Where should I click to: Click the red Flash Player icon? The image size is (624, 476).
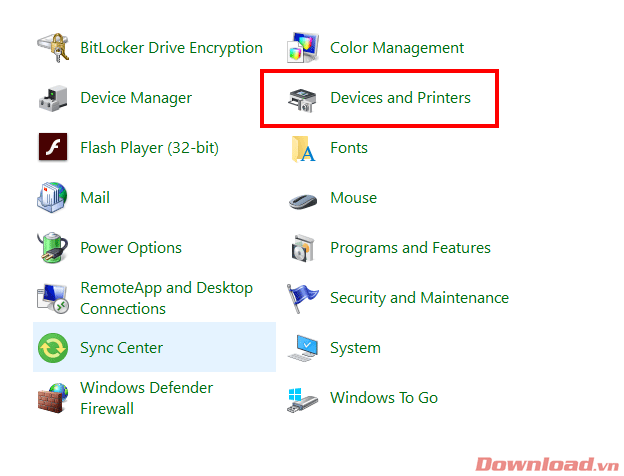click(x=53, y=147)
